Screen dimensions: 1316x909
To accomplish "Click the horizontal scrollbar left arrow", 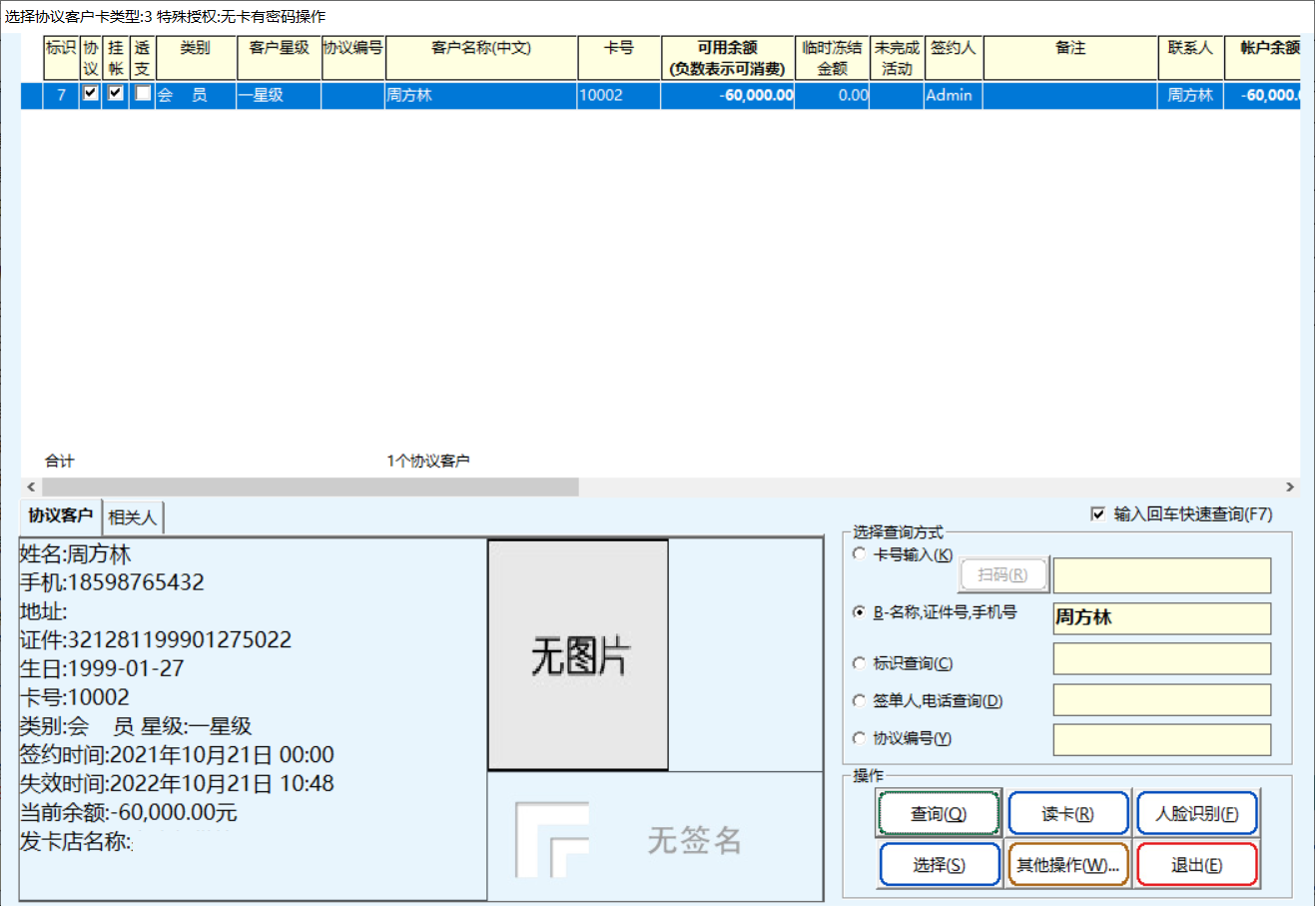I will pos(31,487).
